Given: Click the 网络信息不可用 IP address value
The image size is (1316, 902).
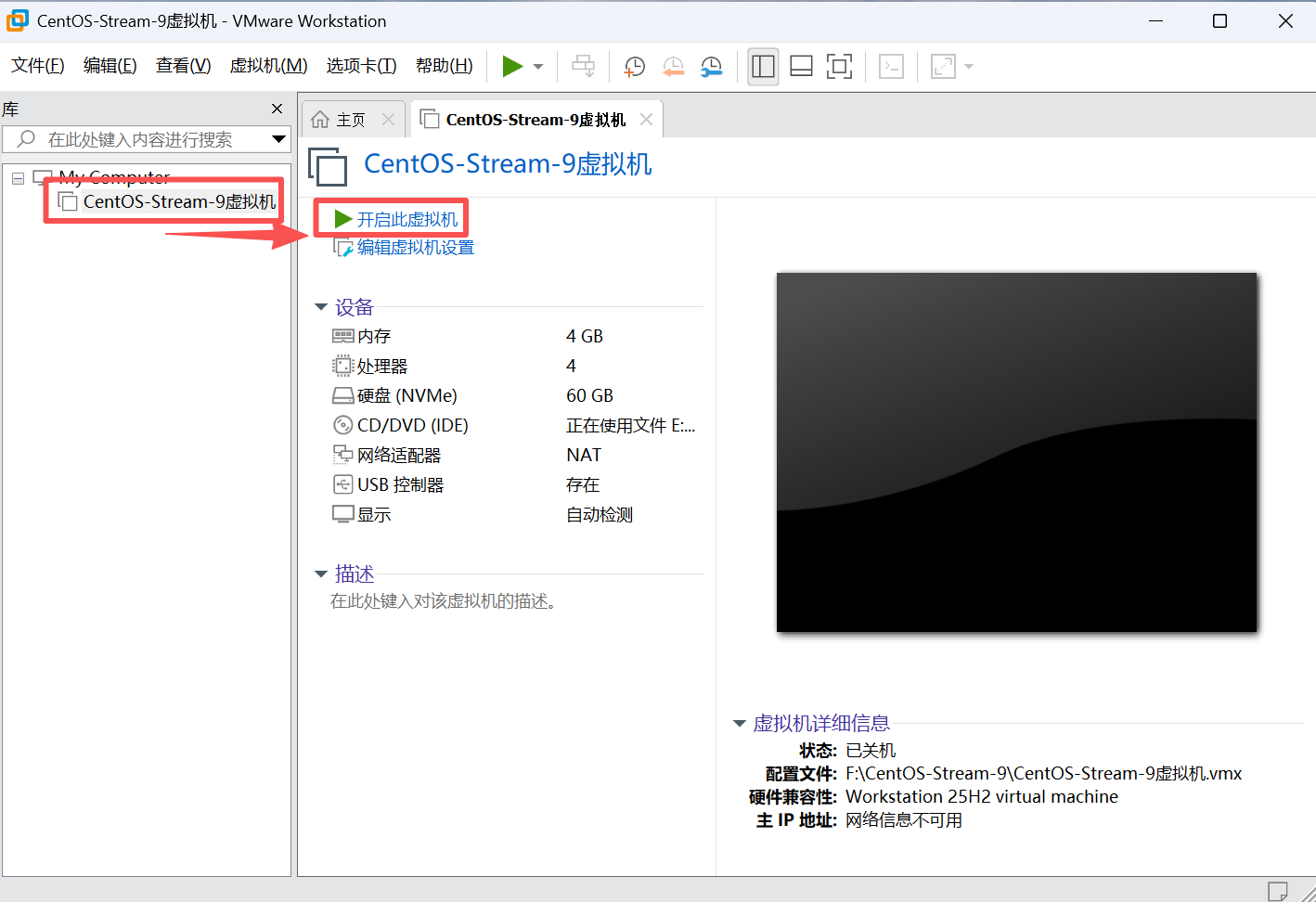Looking at the screenshot, I should pos(904,820).
